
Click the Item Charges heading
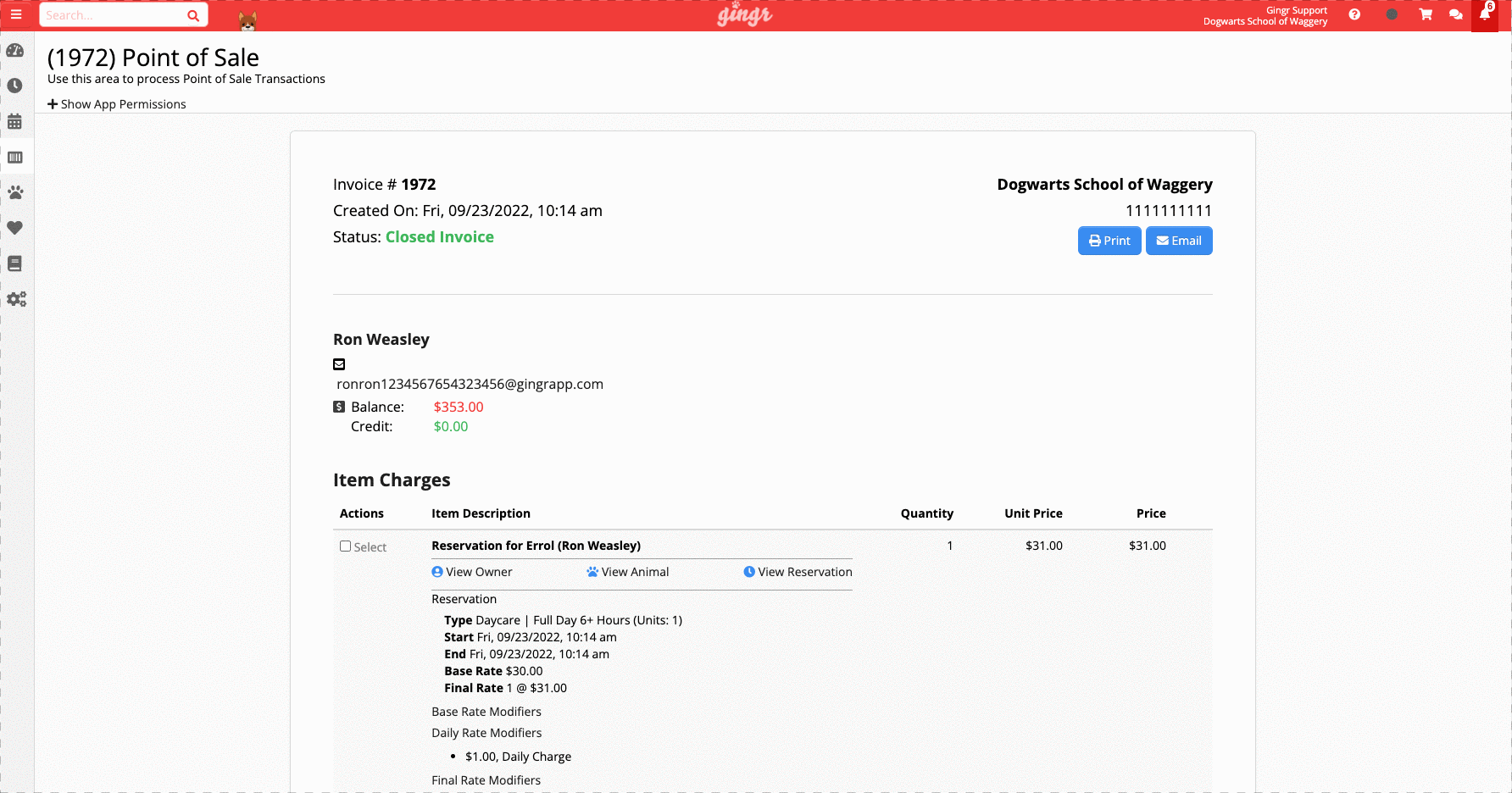(392, 480)
